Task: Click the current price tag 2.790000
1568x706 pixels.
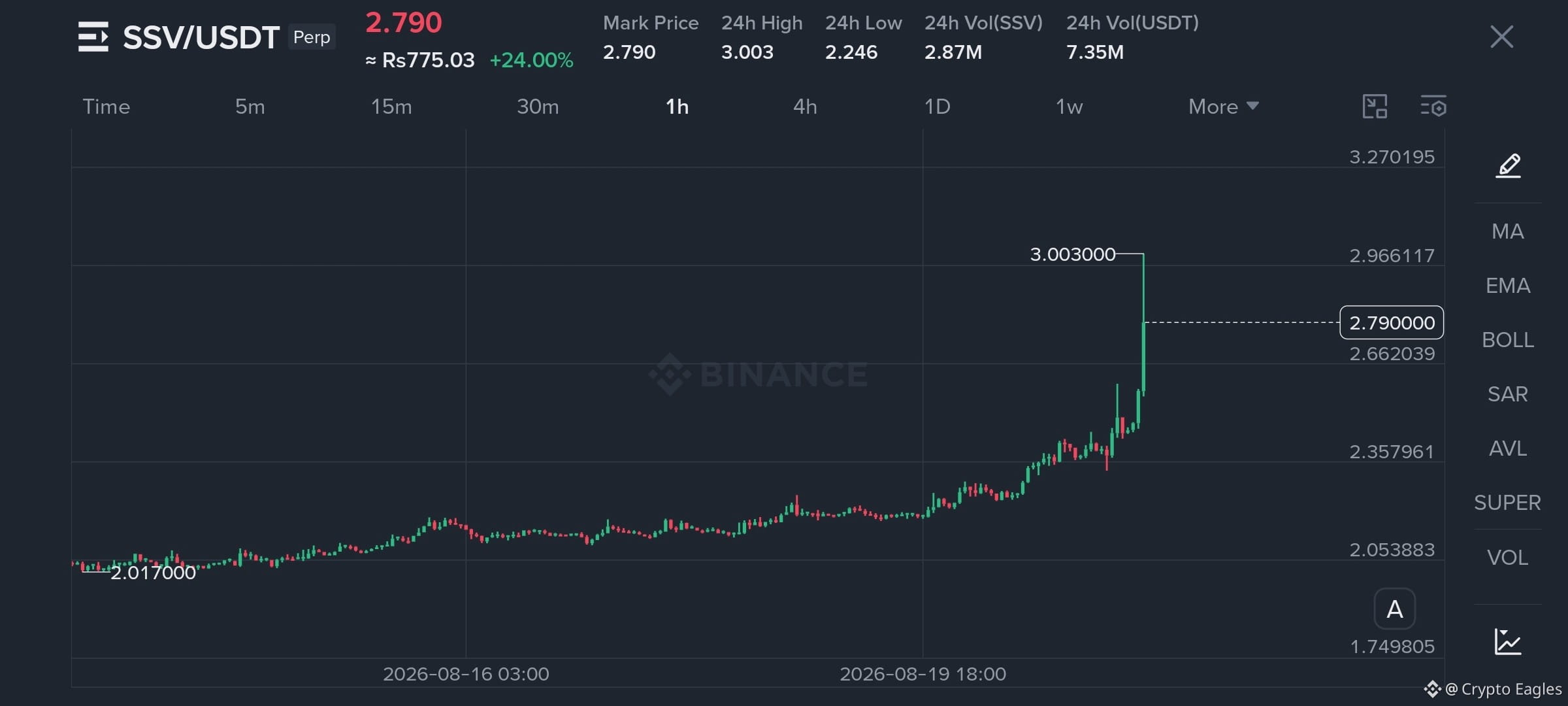Action: click(1392, 322)
